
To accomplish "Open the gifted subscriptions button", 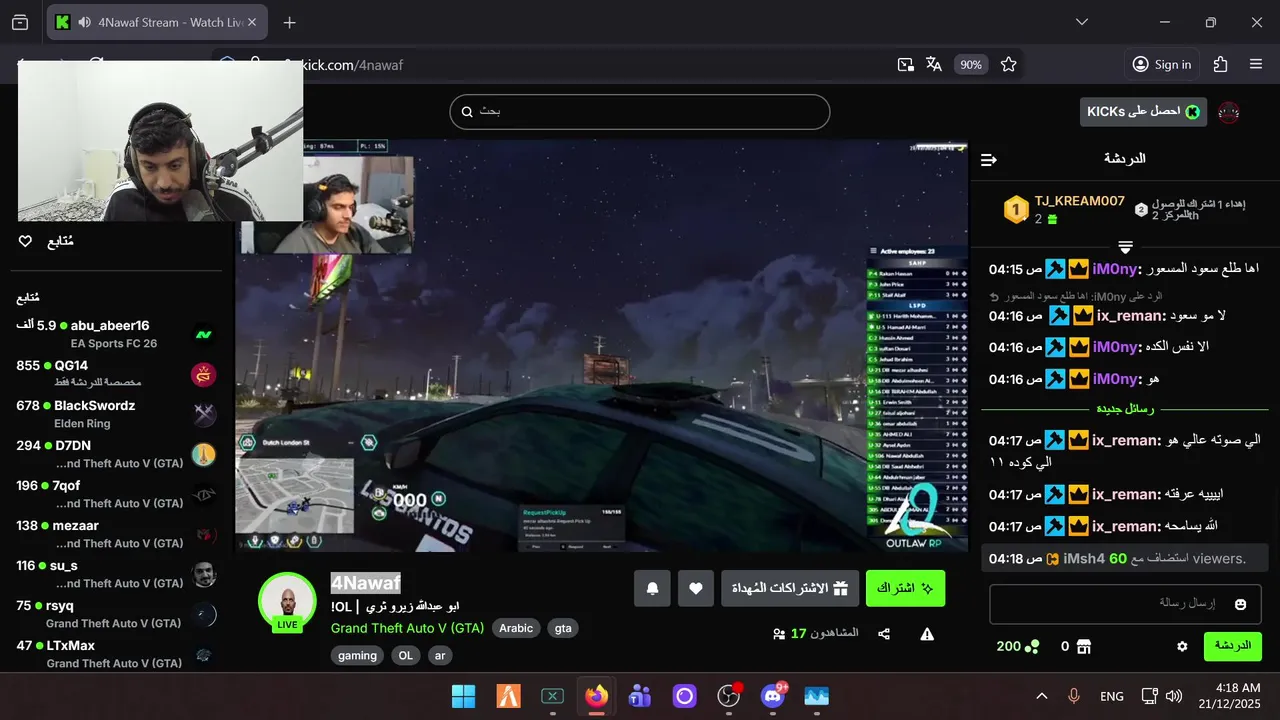I will pyautogui.click(x=790, y=588).
